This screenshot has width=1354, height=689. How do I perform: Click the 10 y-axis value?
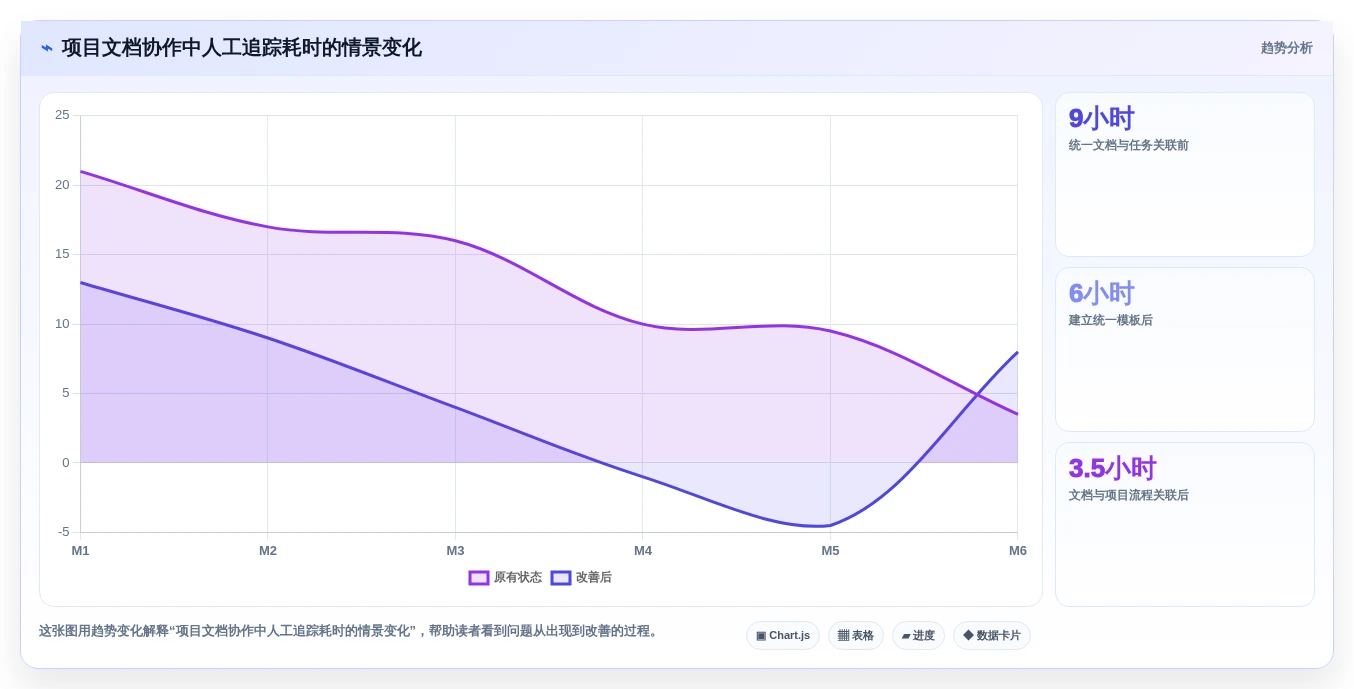click(62, 324)
